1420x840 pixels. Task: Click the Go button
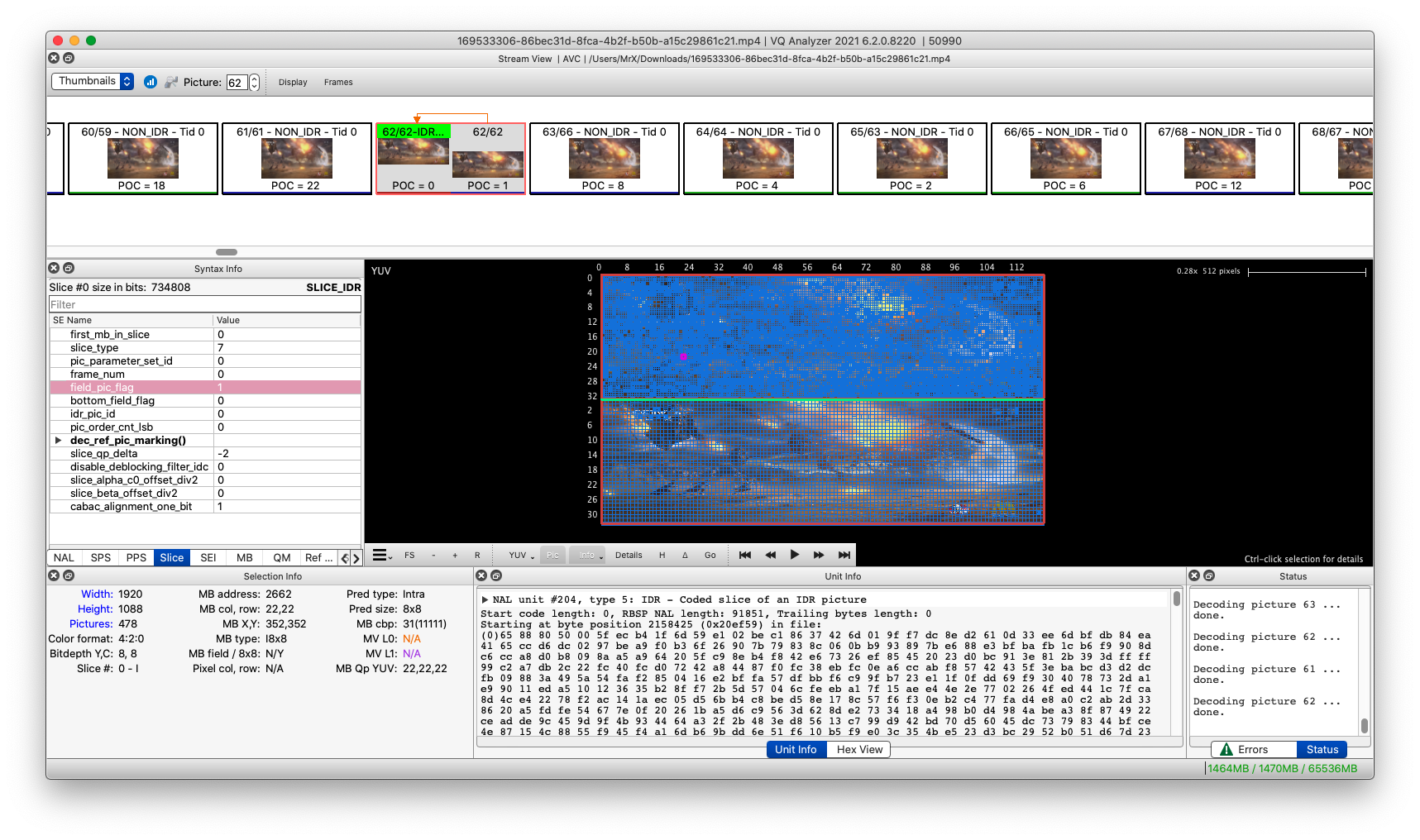click(710, 555)
